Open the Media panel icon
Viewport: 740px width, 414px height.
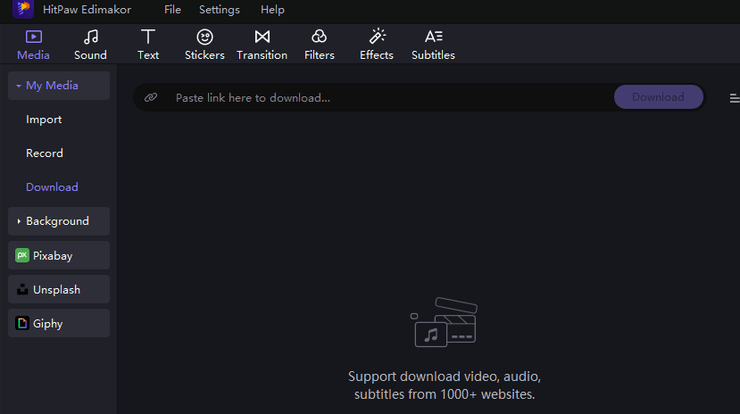(x=33, y=37)
